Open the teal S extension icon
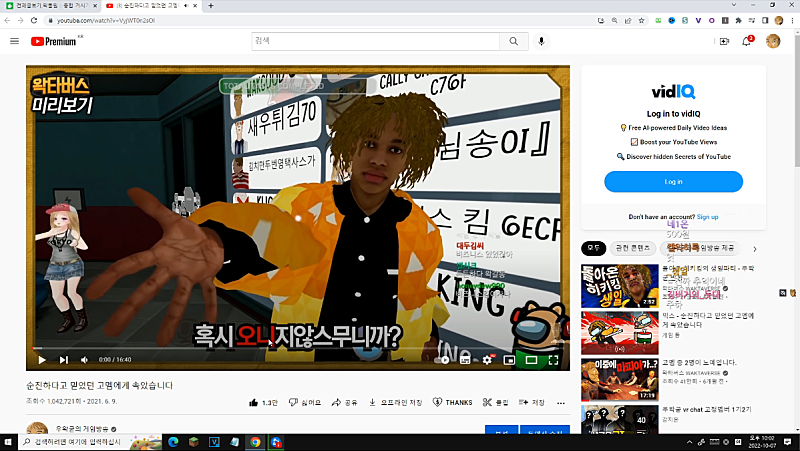This screenshot has height=451, width=800. pos(685,20)
